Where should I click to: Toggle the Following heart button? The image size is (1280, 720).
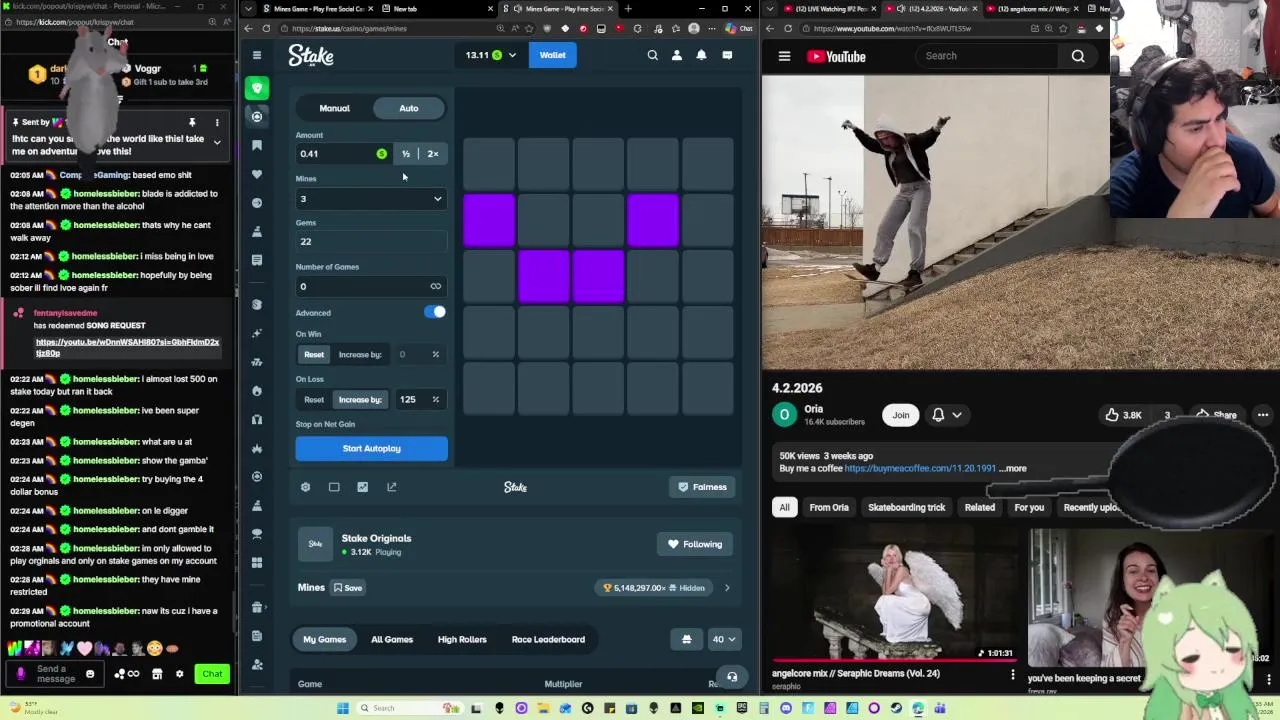695,544
